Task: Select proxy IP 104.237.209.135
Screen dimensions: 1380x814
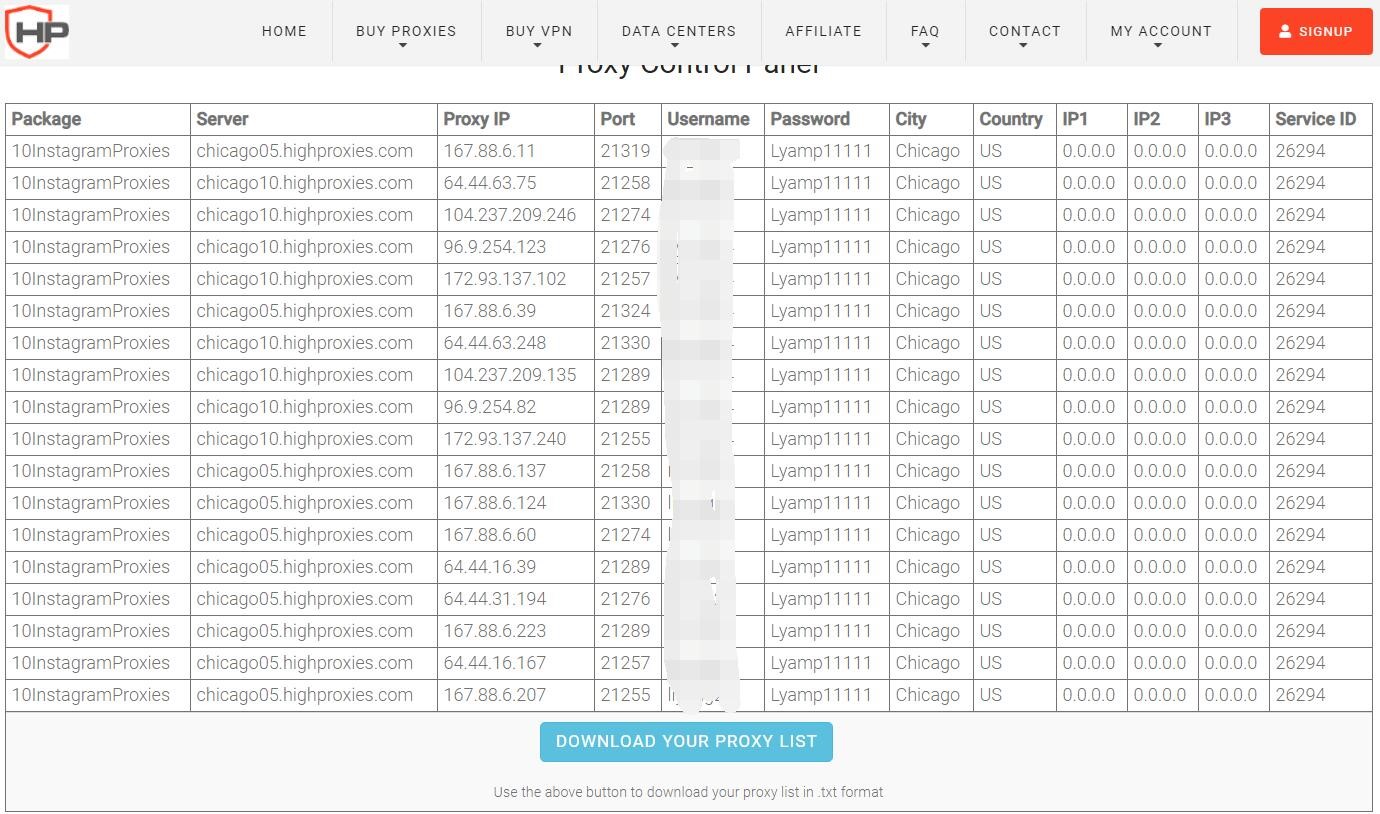Action: [510, 375]
